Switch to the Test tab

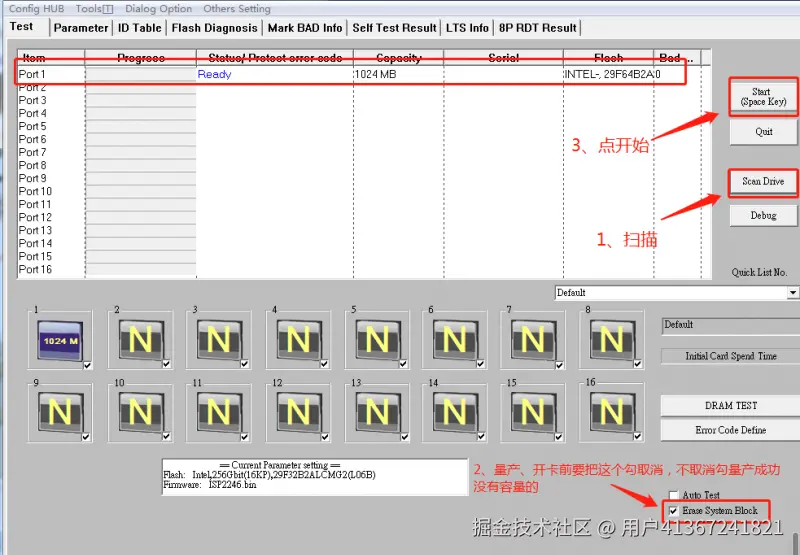21,27
